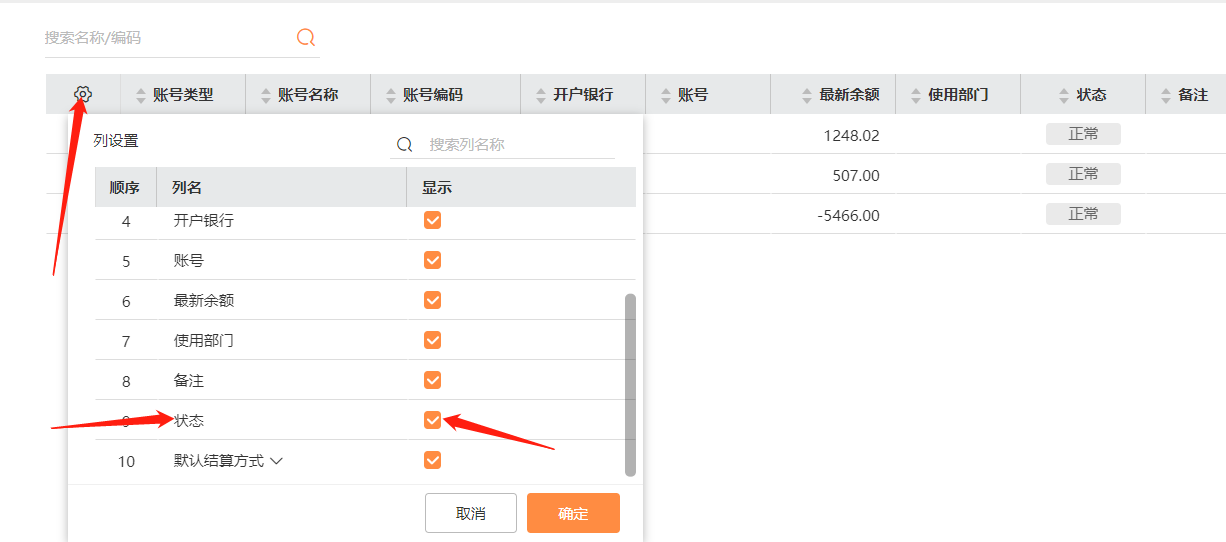
Task: Sort by 开户银行 column arrows
Action: [540, 95]
